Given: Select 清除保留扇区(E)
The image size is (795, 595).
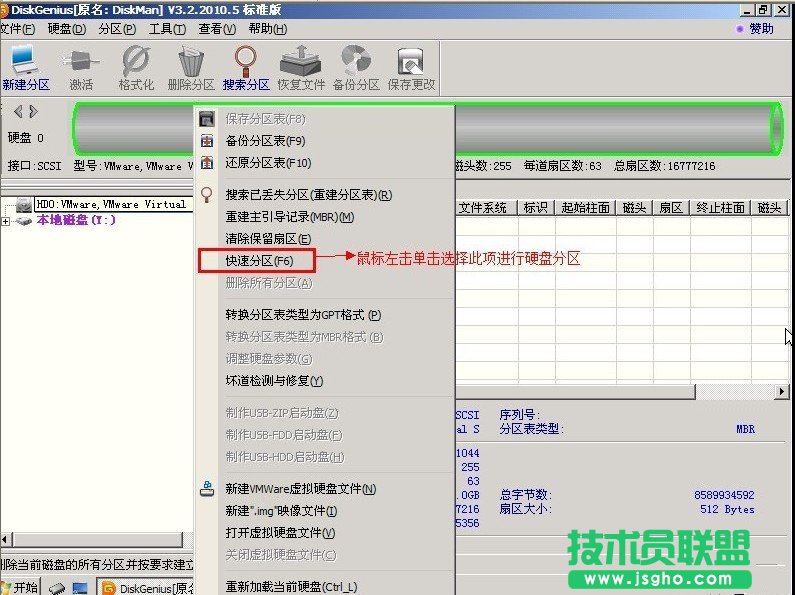Looking at the screenshot, I should [268, 239].
